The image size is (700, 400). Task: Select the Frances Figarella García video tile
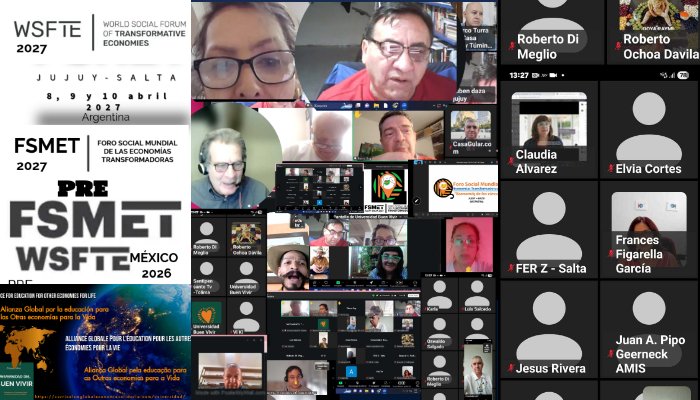tap(649, 230)
